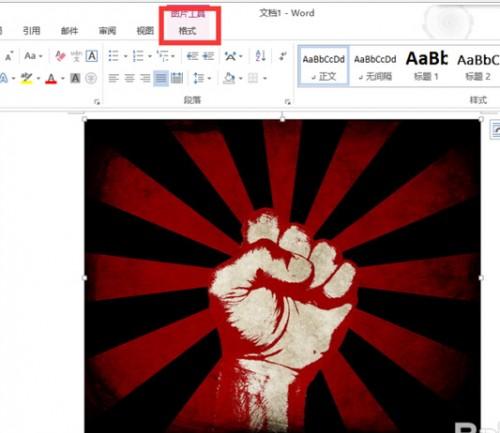500x433 pixels.
Task: Open the Font dialog launcher
Action: 97,102
